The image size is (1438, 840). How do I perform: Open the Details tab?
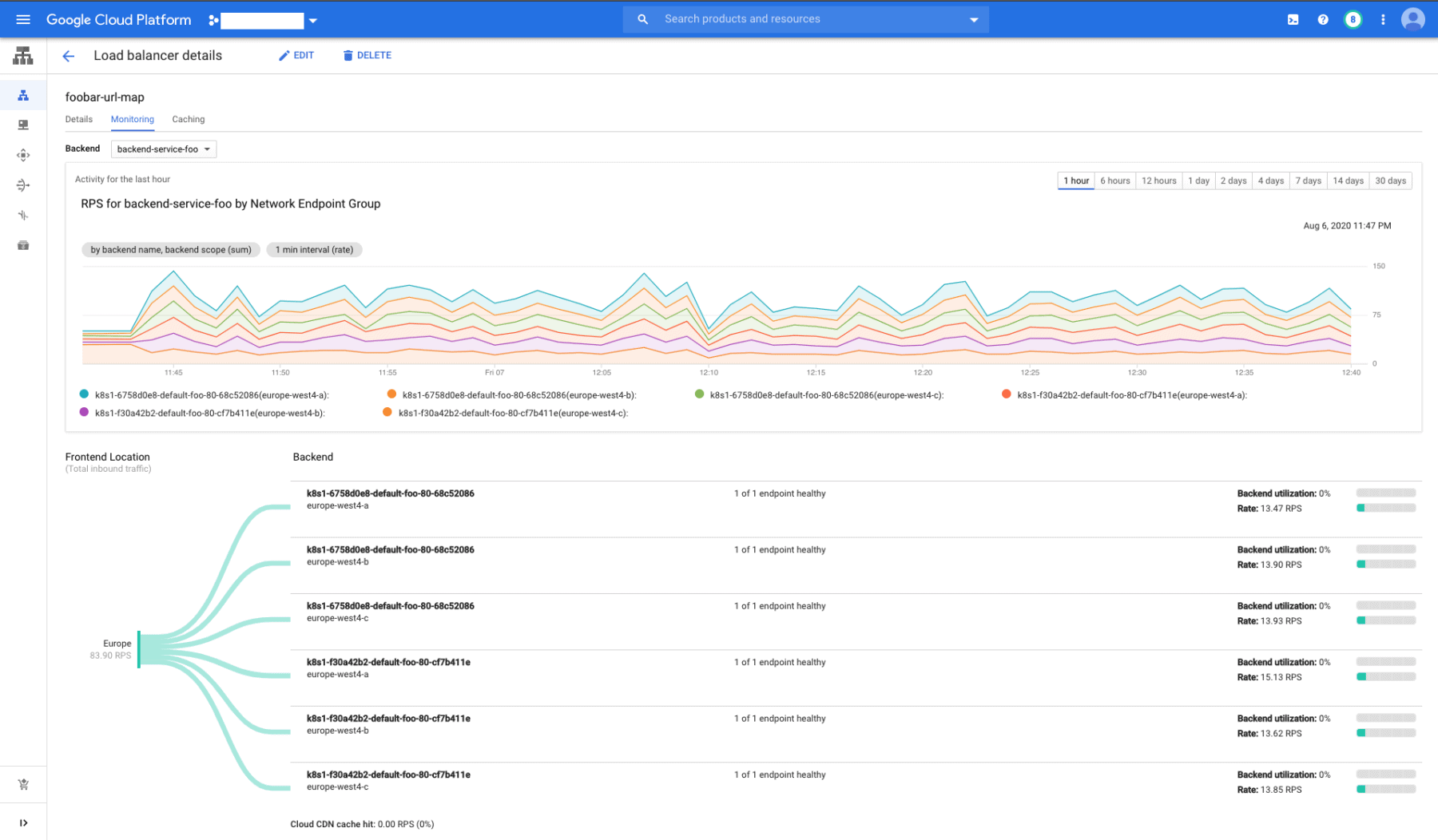[78, 119]
